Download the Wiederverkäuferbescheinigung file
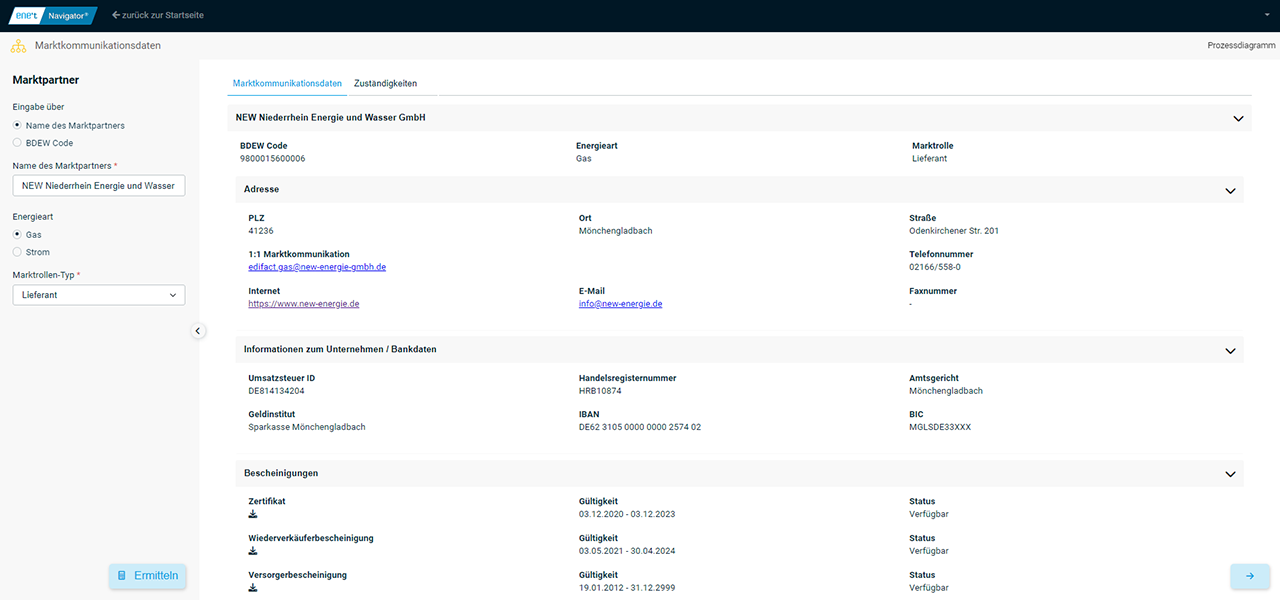The image size is (1280, 600). click(253, 551)
